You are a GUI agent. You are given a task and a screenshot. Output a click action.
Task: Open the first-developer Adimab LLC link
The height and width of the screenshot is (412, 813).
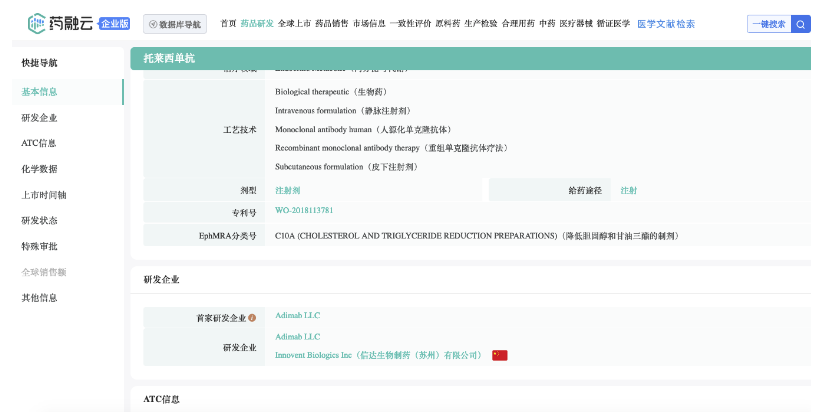pos(297,316)
